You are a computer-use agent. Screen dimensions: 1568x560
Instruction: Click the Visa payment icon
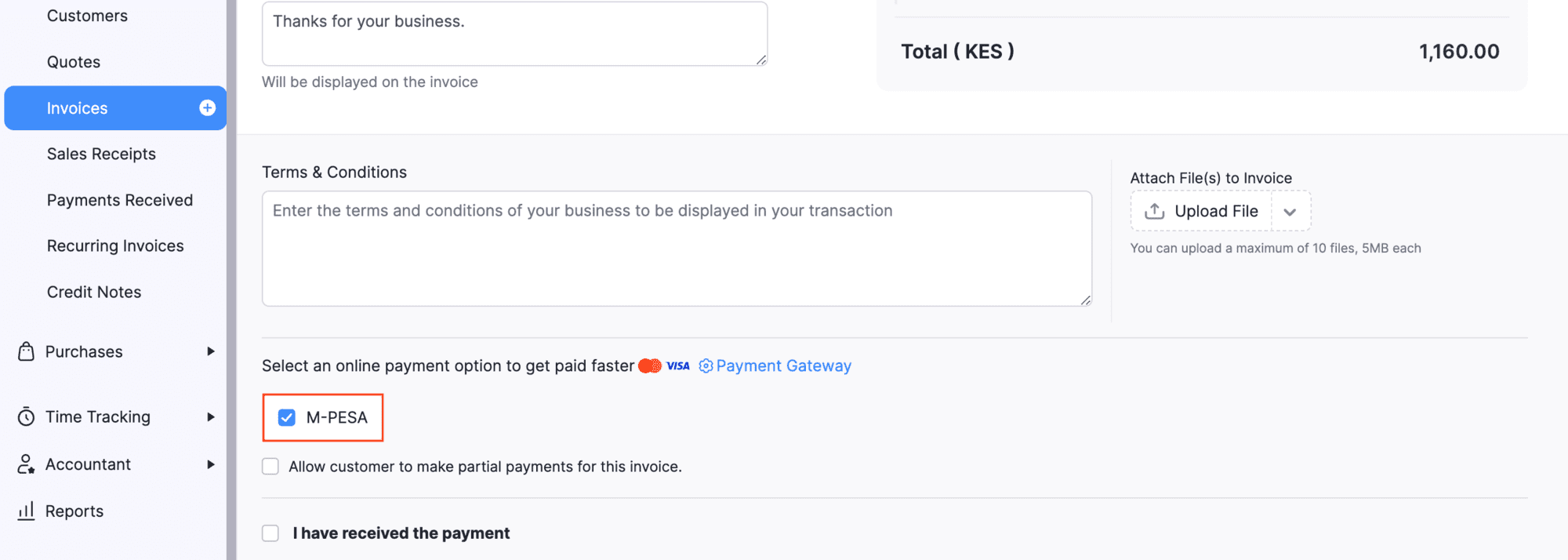(x=677, y=365)
